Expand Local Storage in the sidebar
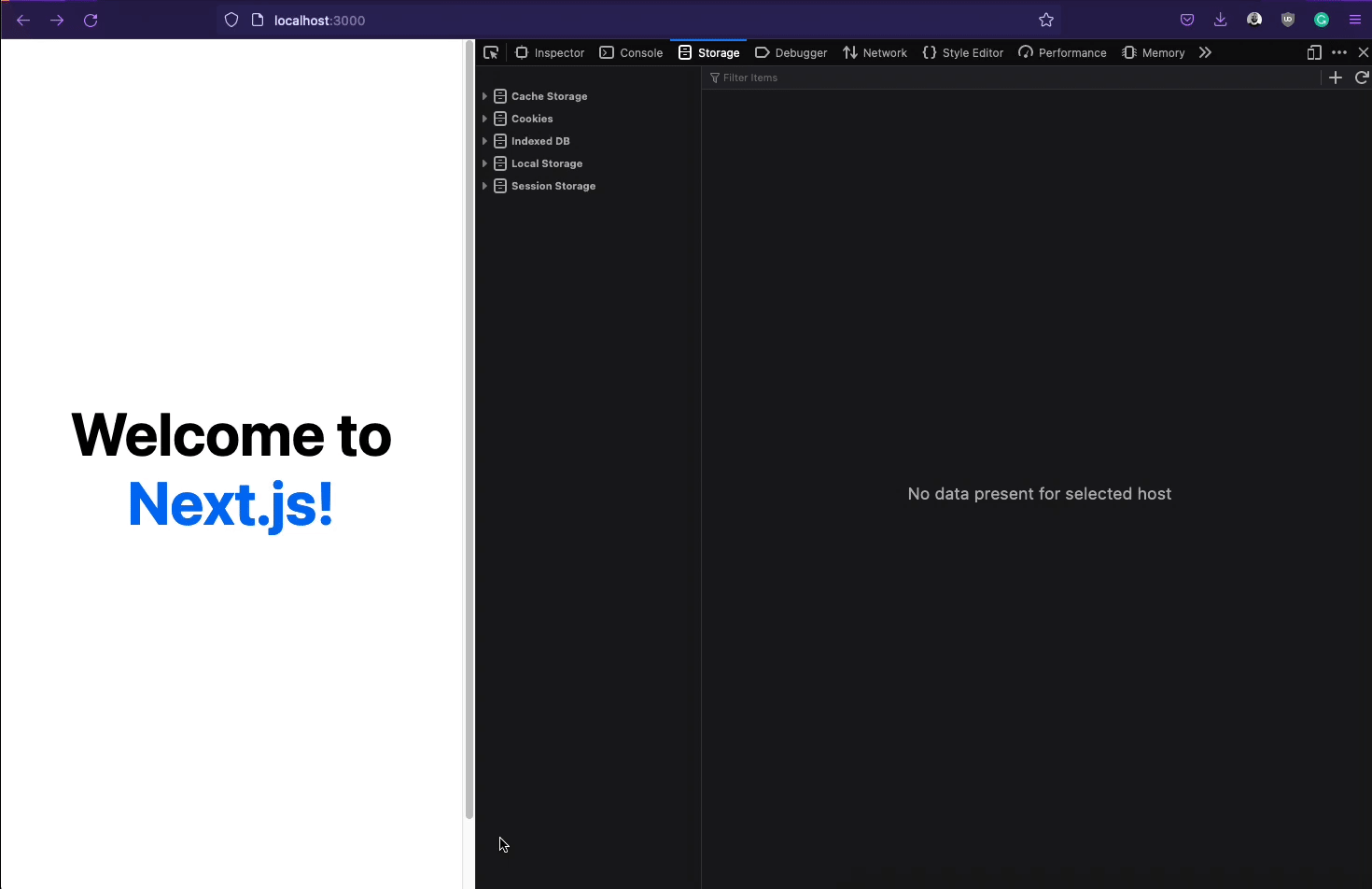This screenshot has height=889, width=1372. tap(483, 163)
